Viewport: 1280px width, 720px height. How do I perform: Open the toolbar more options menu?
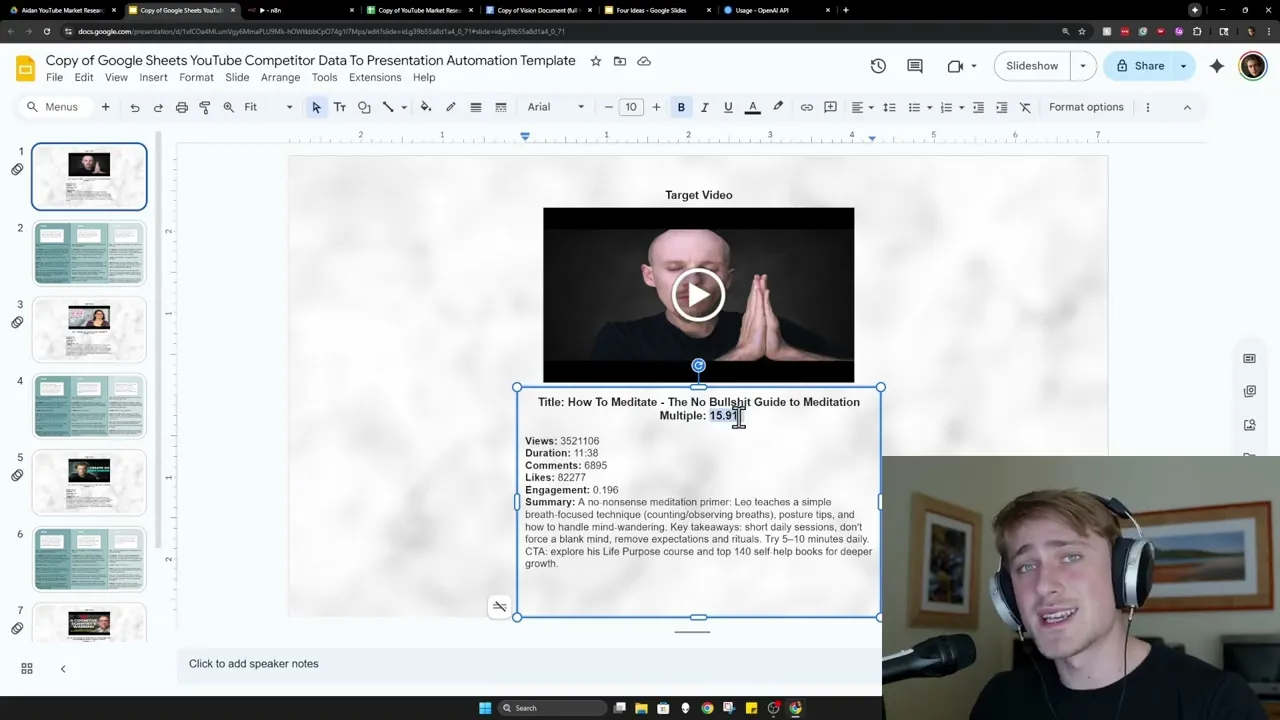click(x=1148, y=107)
